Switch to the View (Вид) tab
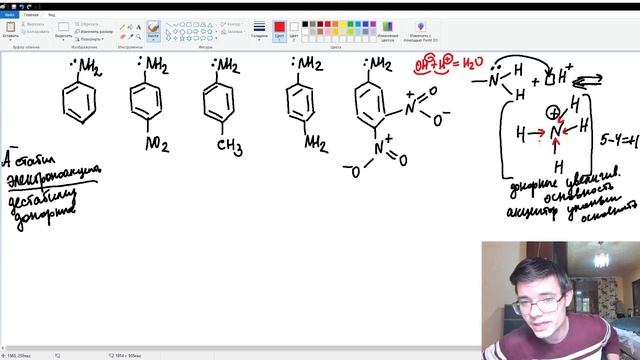The width and height of the screenshot is (640, 360). click(51, 15)
